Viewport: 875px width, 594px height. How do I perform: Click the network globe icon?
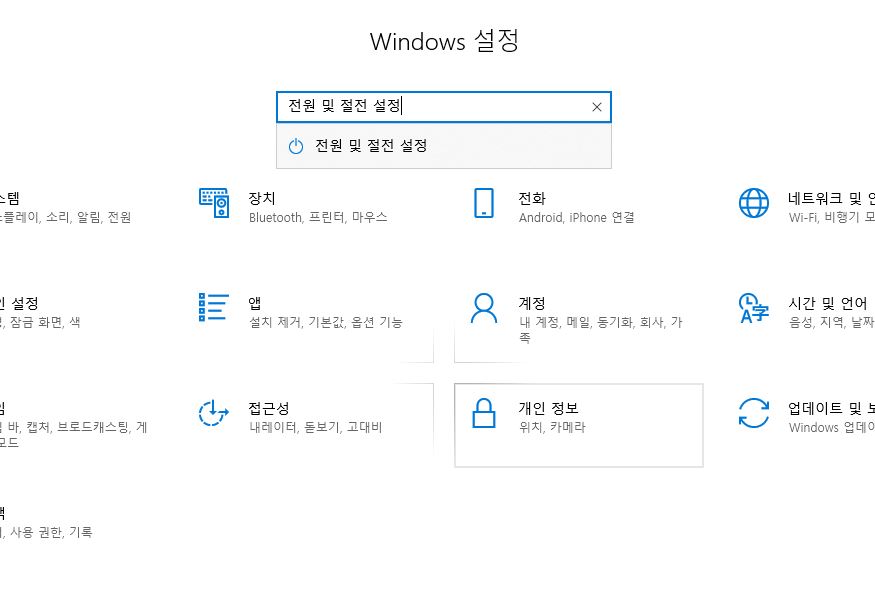[x=754, y=203]
